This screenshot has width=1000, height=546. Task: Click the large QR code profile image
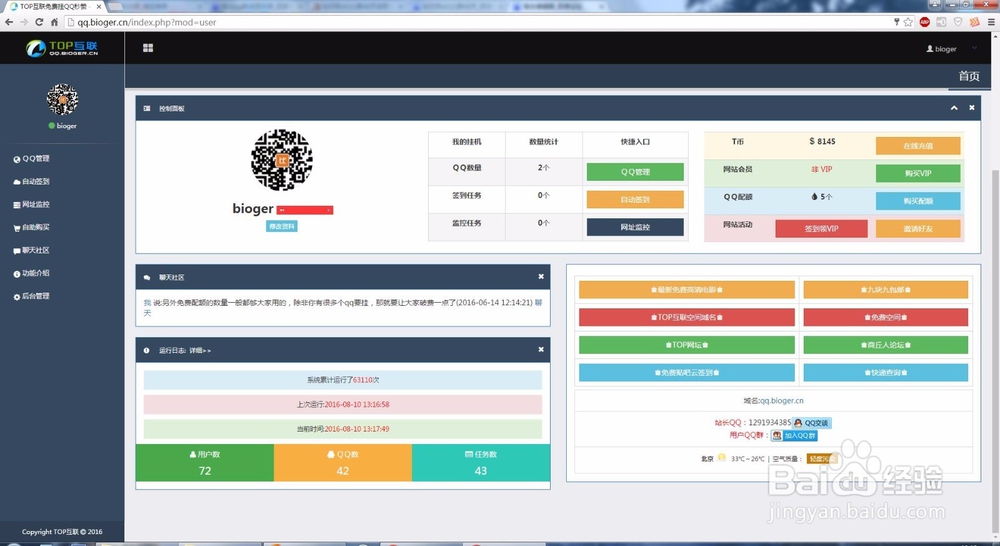click(x=281, y=160)
